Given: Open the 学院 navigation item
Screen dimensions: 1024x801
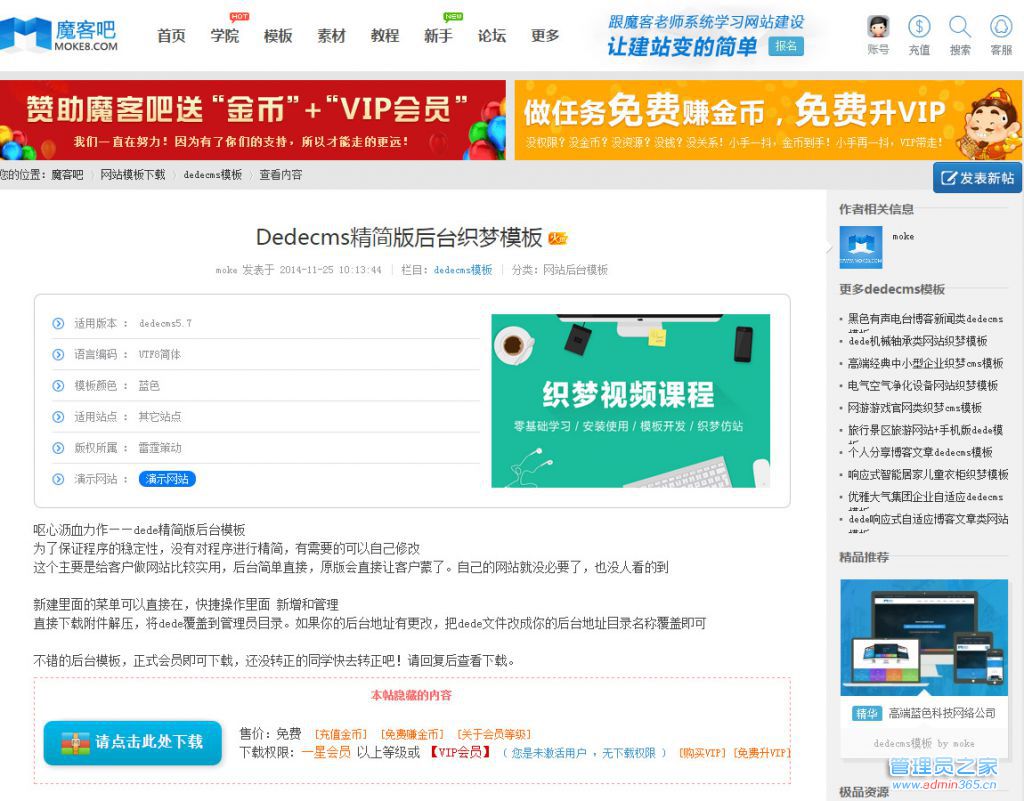Looking at the screenshot, I should [225, 36].
